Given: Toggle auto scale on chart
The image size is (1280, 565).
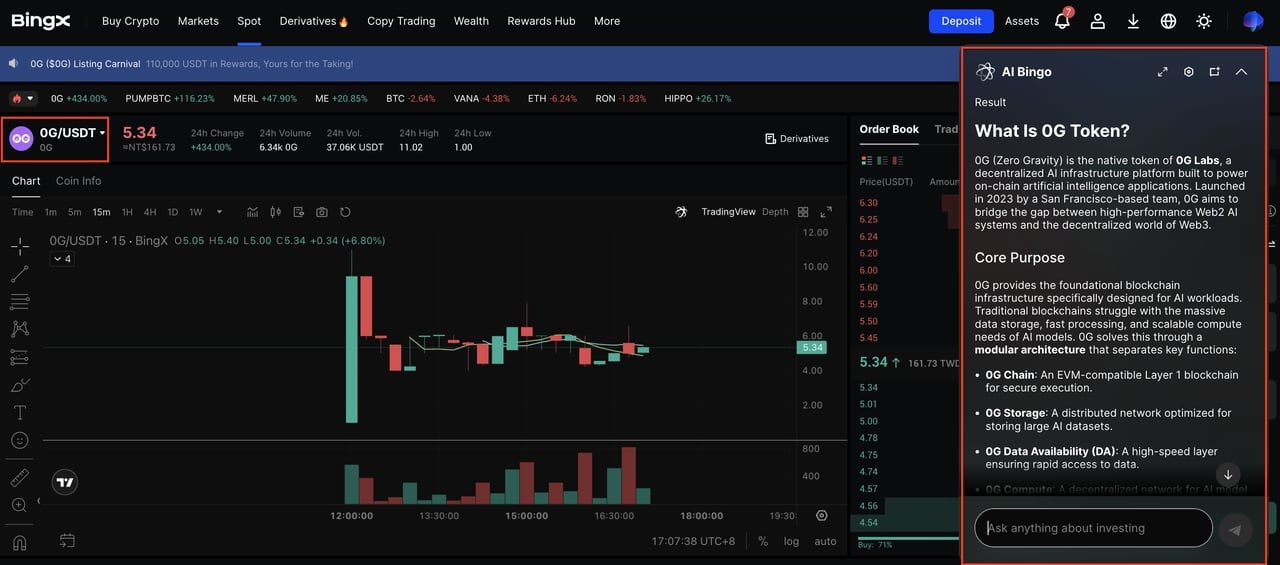Looking at the screenshot, I should [x=825, y=541].
